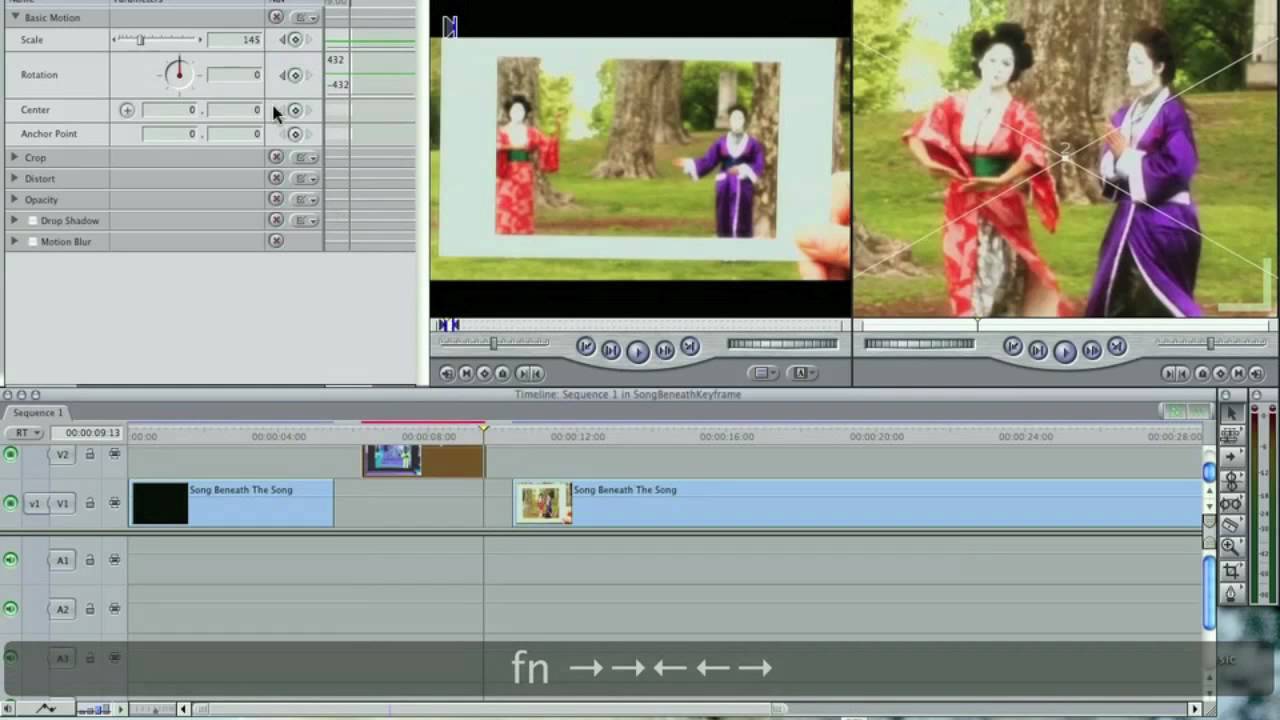Play in to out in Canvas
The width and height of the screenshot is (1280, 720).
coord(1038,350)
